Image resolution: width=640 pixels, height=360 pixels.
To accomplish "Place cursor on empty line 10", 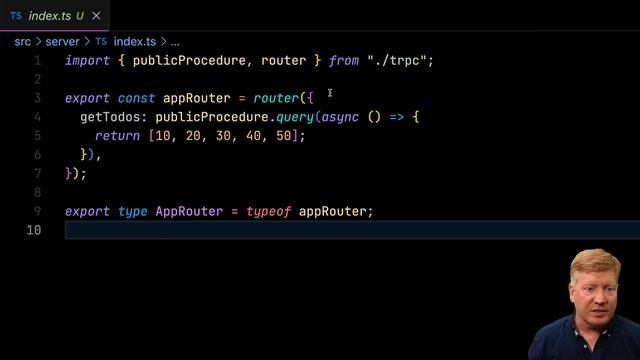I will pyautogui.click(x=352, y=230).
